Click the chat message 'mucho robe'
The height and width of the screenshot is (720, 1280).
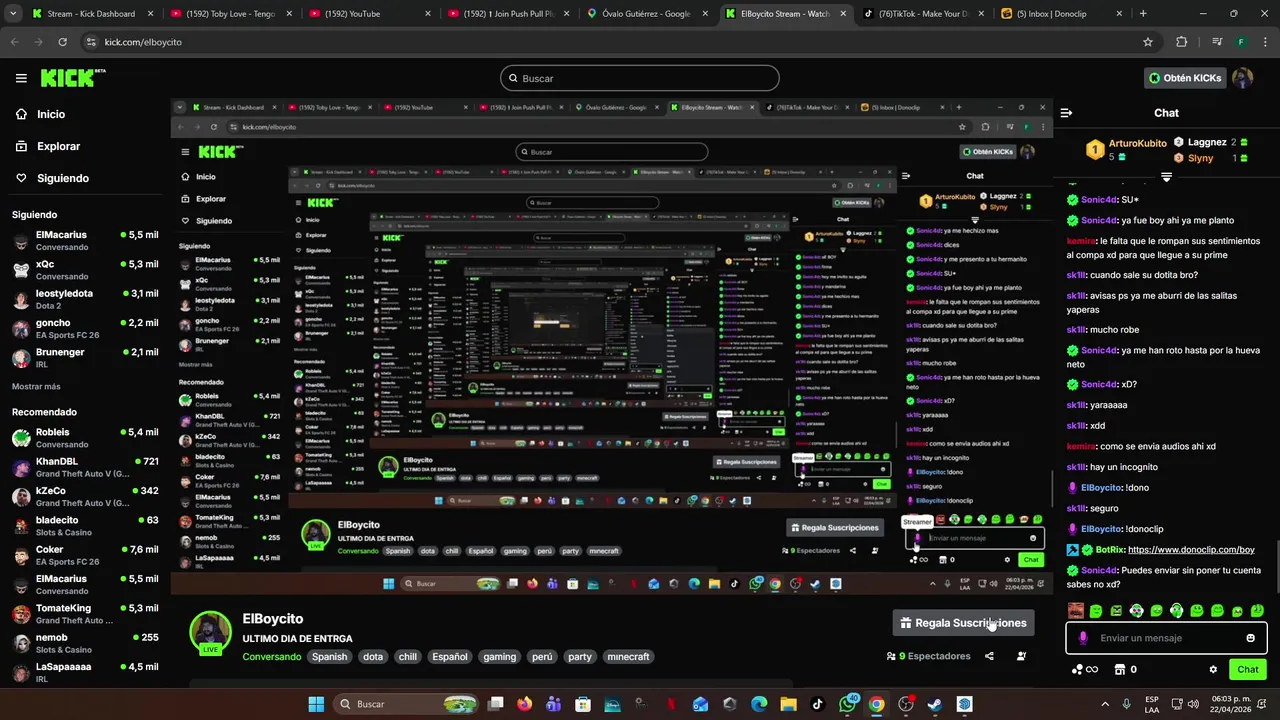[x=1114, y=330]
